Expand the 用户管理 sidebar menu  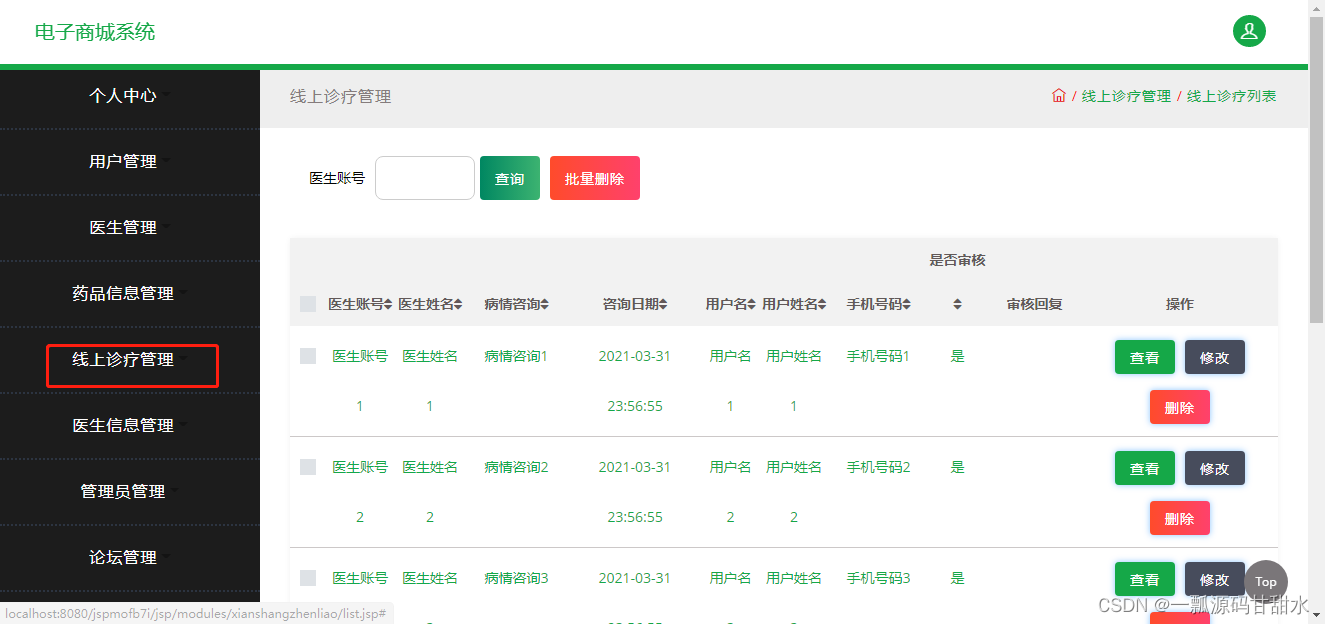coord(130,162)
